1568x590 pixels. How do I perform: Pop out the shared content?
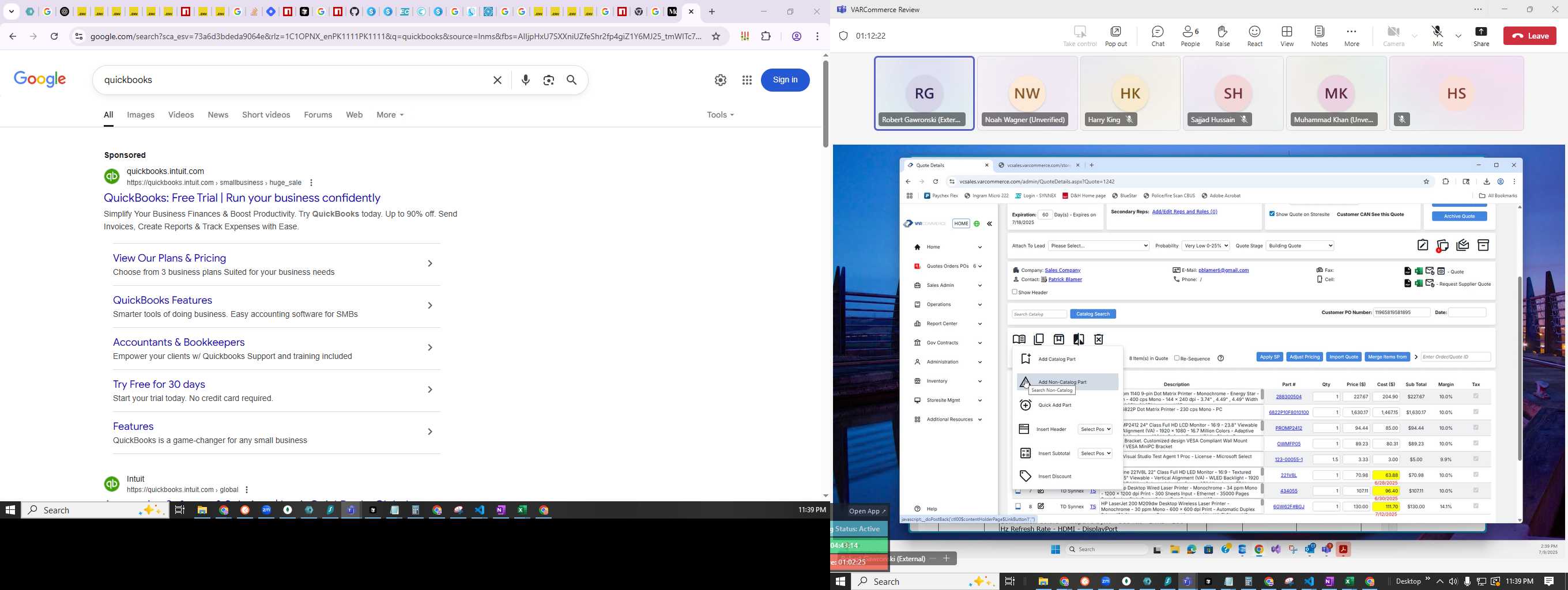point(1115,36)
